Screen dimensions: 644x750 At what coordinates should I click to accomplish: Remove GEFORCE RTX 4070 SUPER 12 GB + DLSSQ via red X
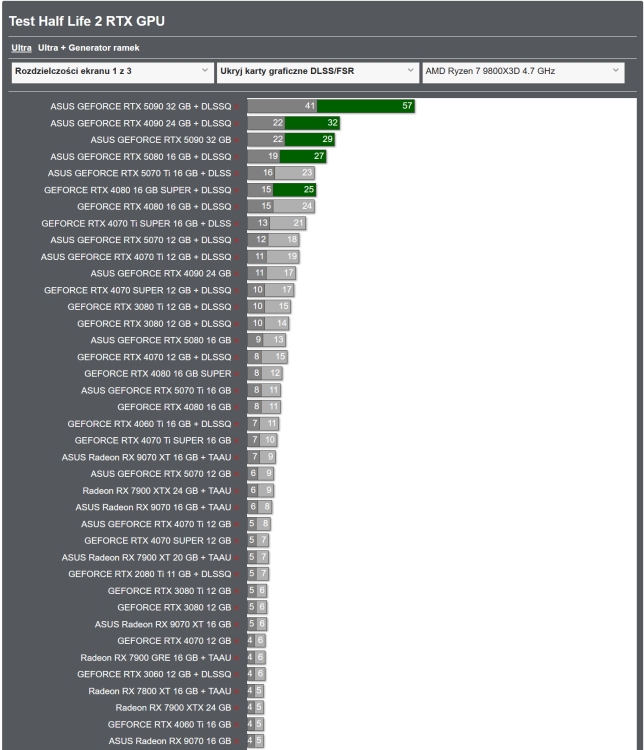(x=237, y=291)
